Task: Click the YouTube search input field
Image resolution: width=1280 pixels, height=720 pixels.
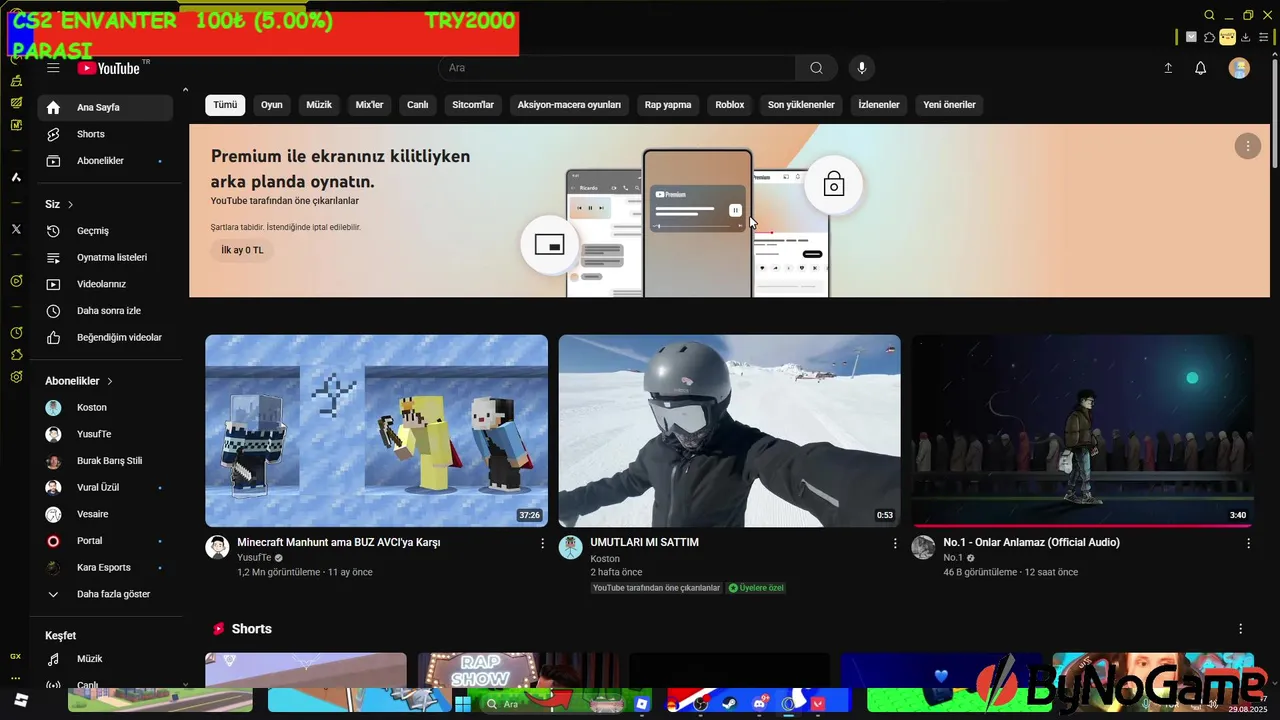Action: click(617, 68)
